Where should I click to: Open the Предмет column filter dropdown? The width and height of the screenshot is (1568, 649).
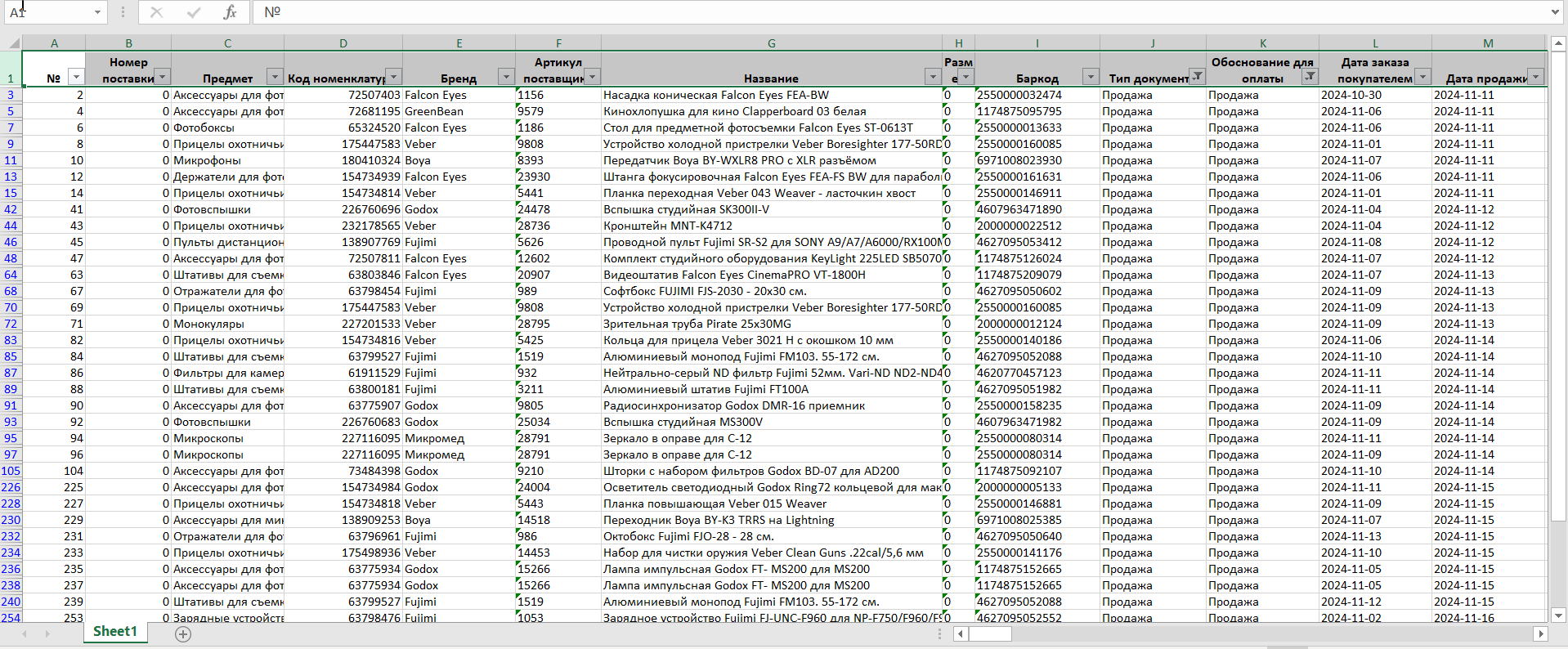click(275, 77)
